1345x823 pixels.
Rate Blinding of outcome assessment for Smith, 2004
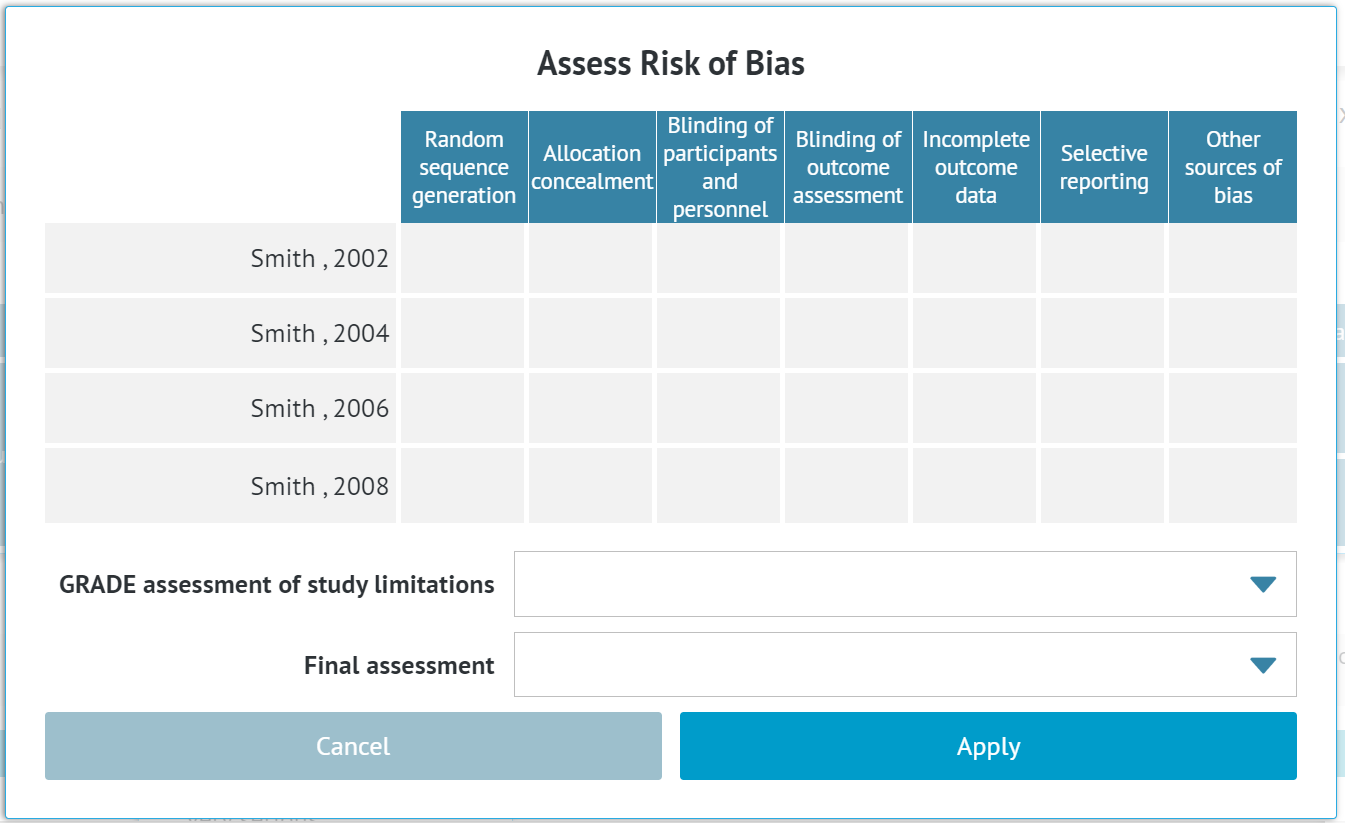pyautogui.click(x=846, y=333)
